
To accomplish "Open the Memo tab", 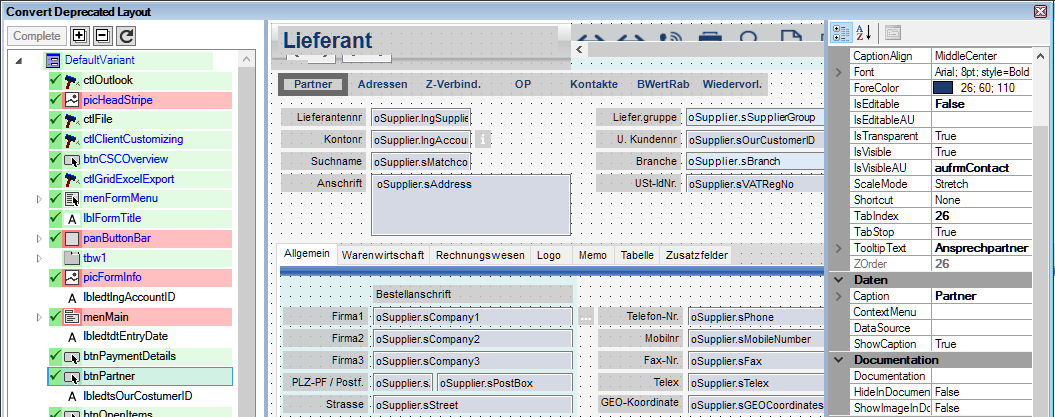I will (593, 255).
